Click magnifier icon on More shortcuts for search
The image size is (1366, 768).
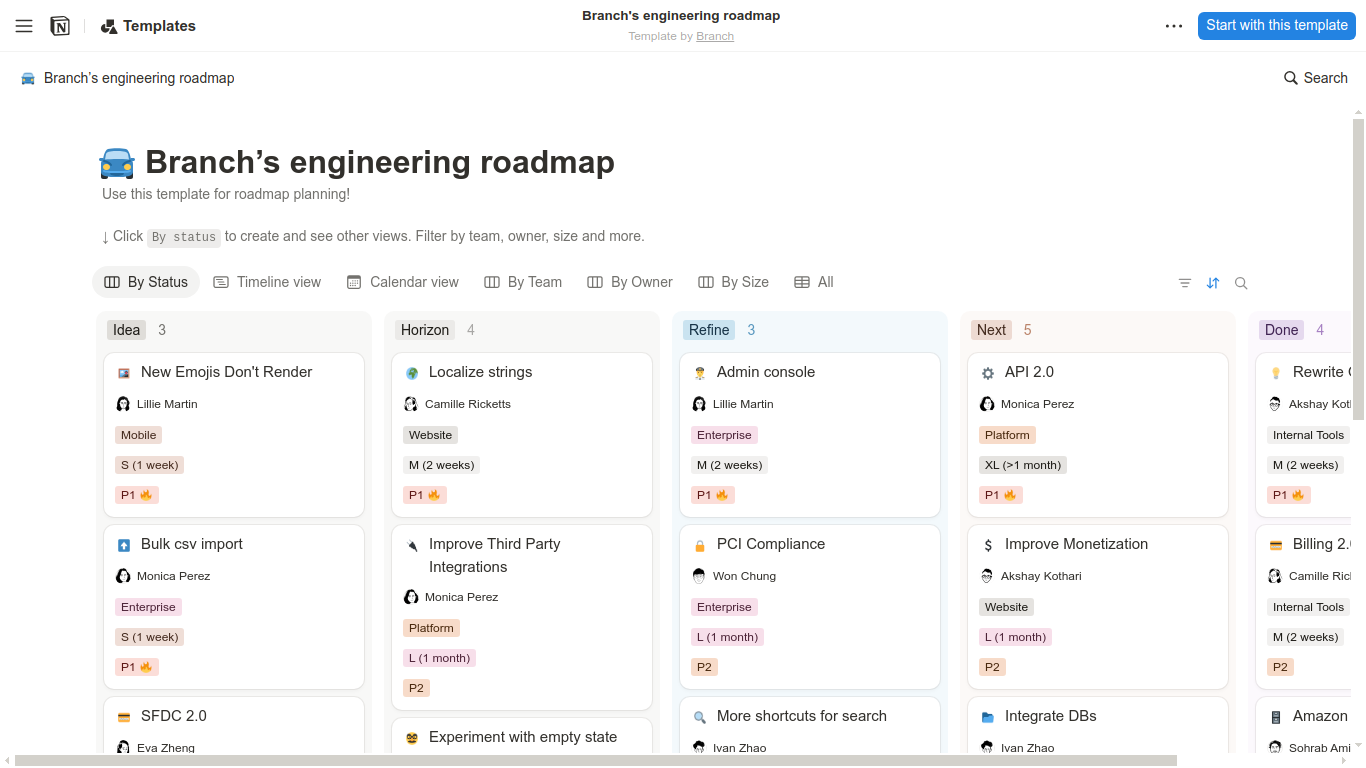pyautogui.click(x=700, y=717)
